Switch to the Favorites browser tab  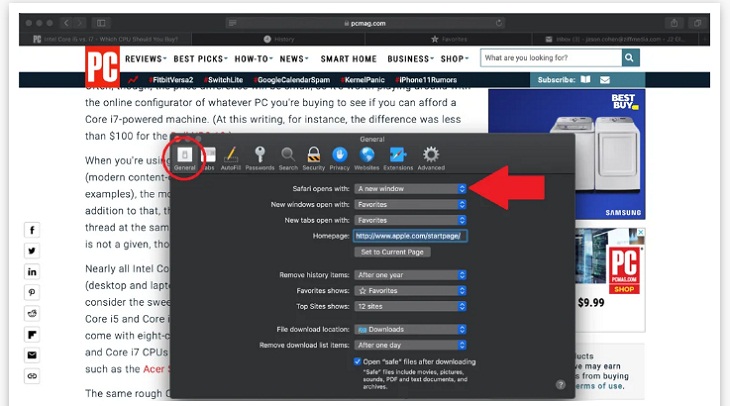(449, 39)
